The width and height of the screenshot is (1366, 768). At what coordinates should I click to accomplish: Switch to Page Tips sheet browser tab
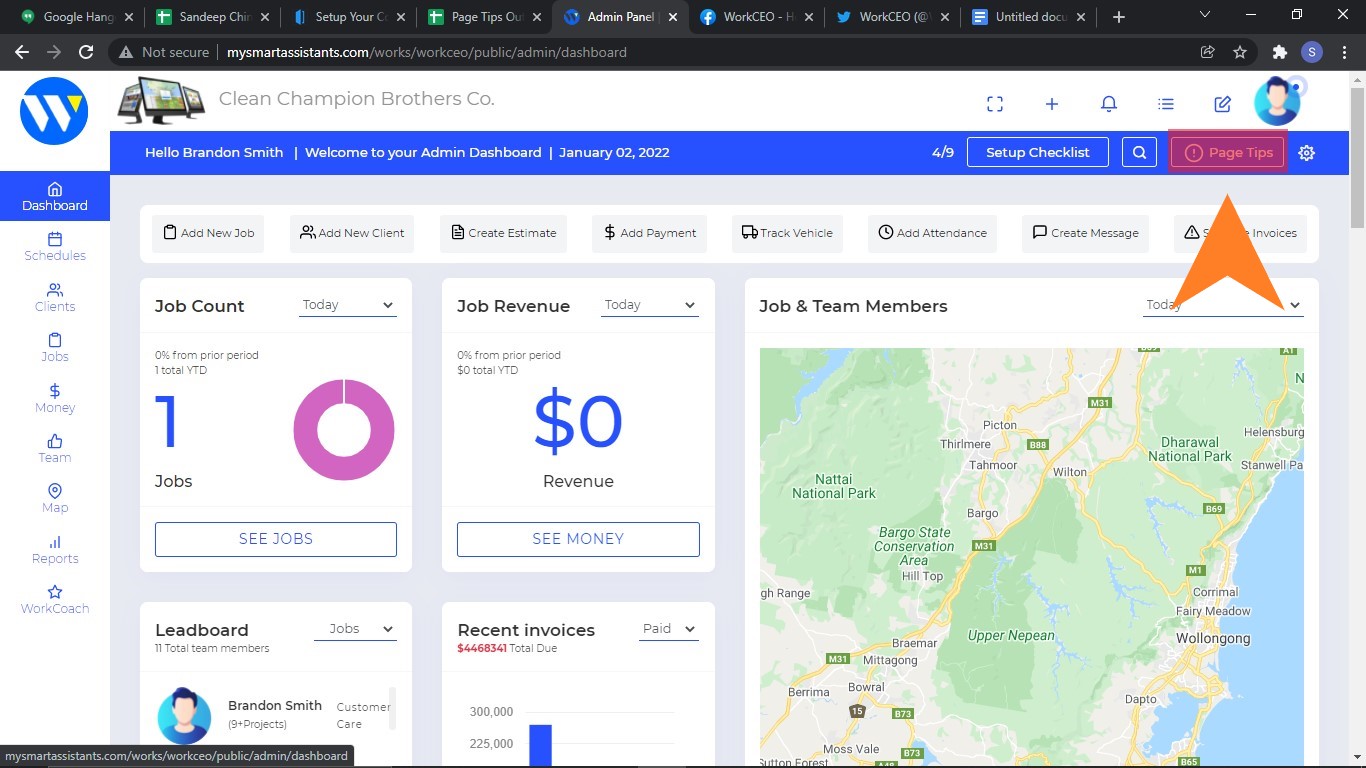pos(482,17)
